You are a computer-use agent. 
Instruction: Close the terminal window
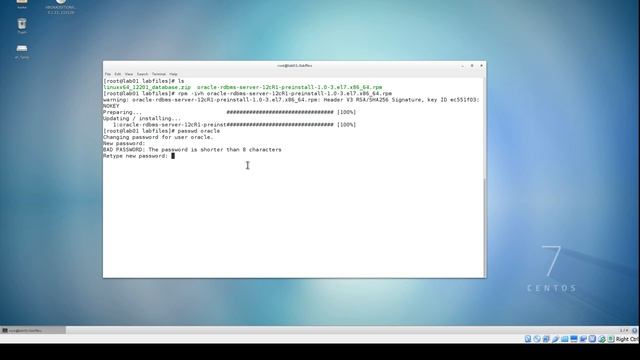(481, 66)
